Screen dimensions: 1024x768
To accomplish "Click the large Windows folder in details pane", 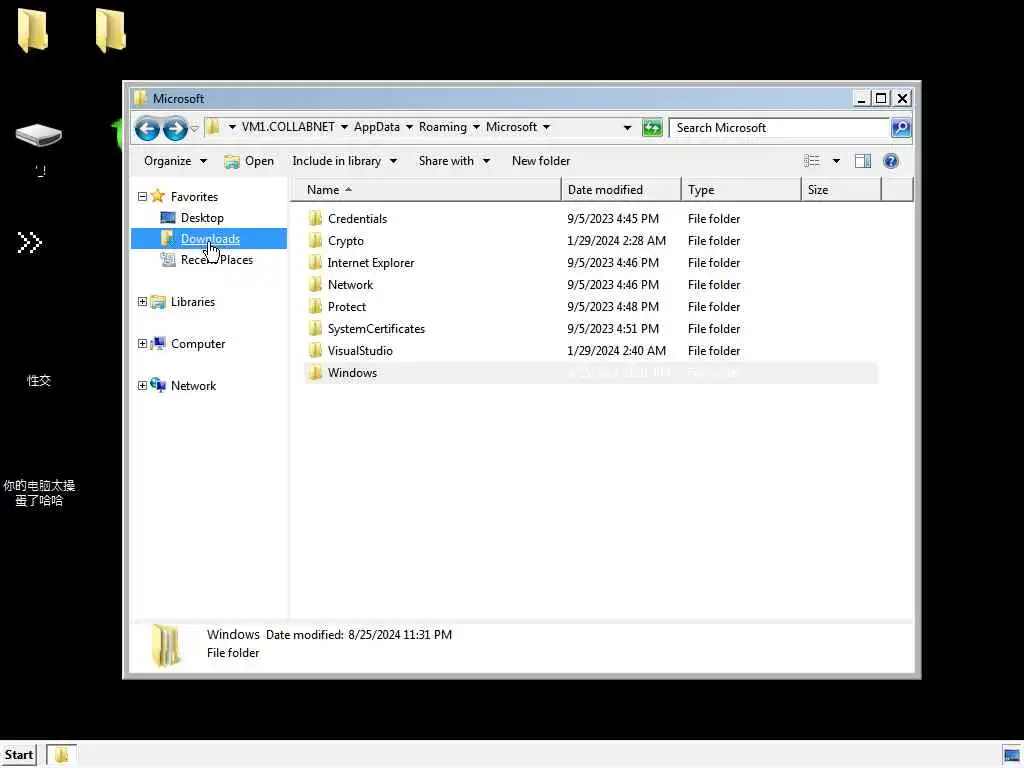I will point(167,645).
